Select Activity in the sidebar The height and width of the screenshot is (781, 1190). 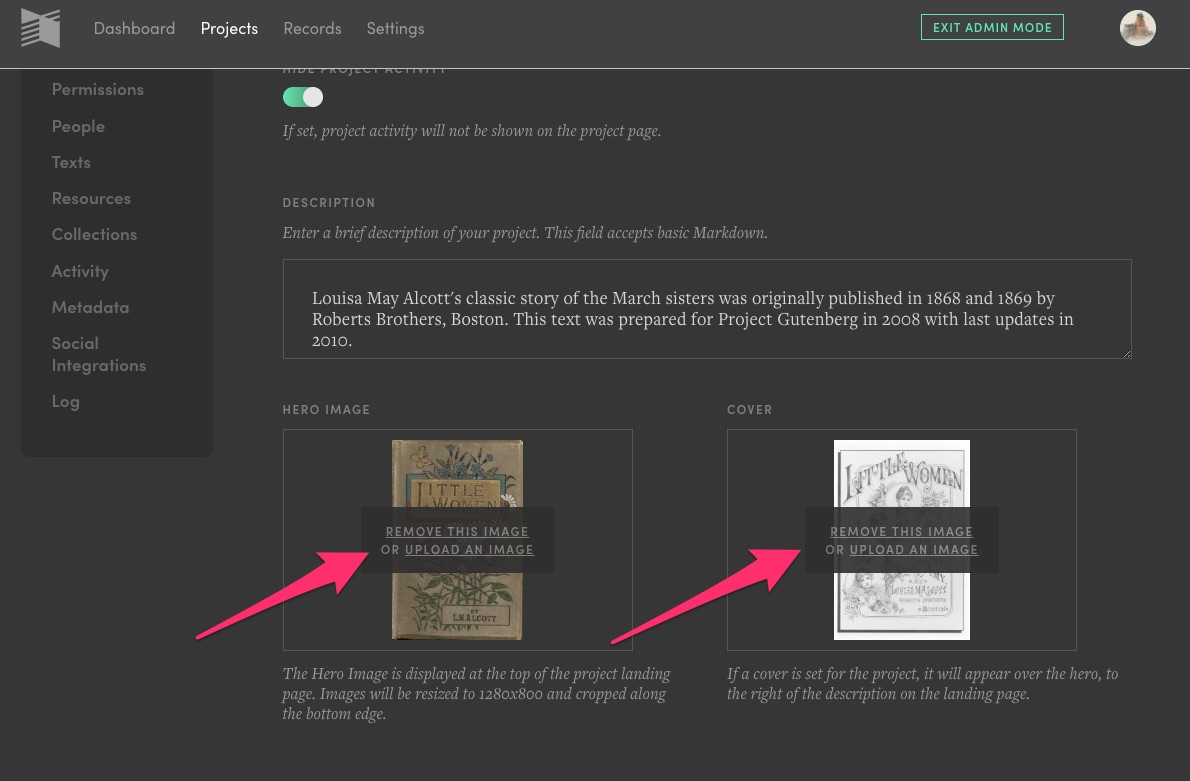(80, 271)
